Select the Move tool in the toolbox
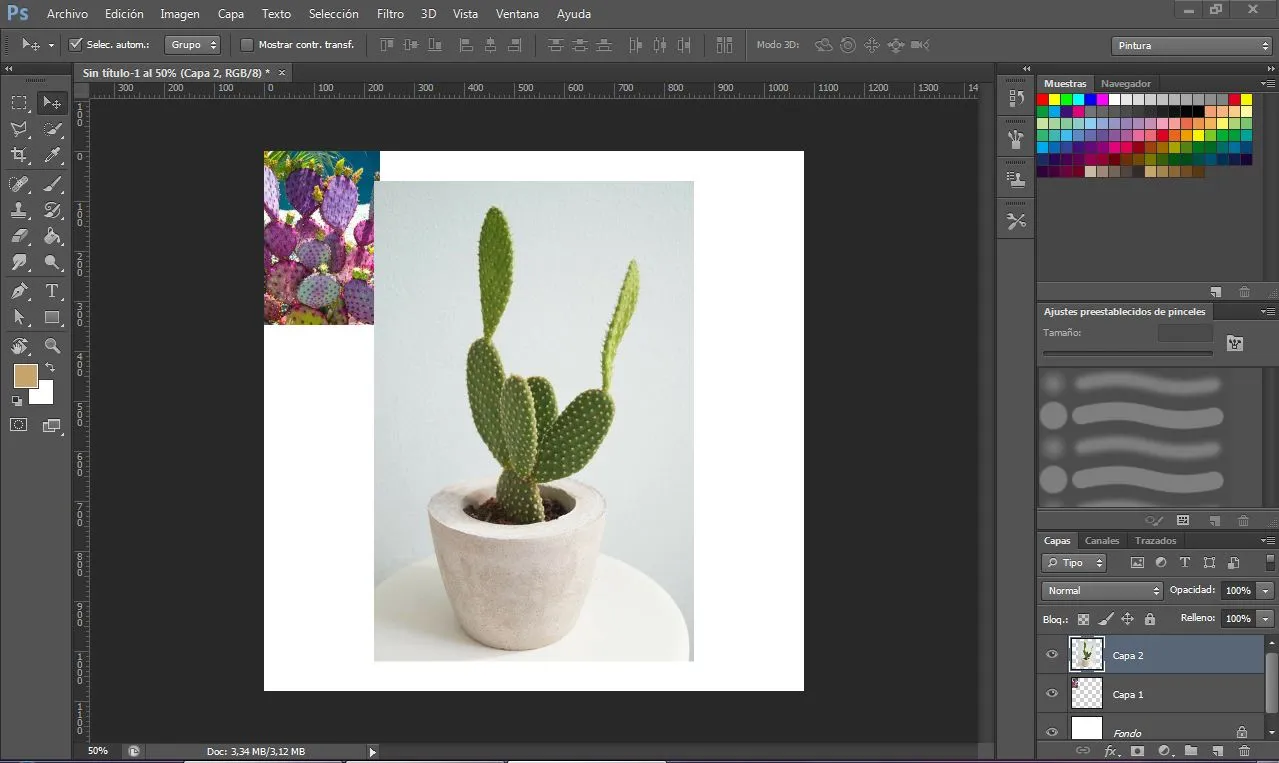 tap(52, 102)
